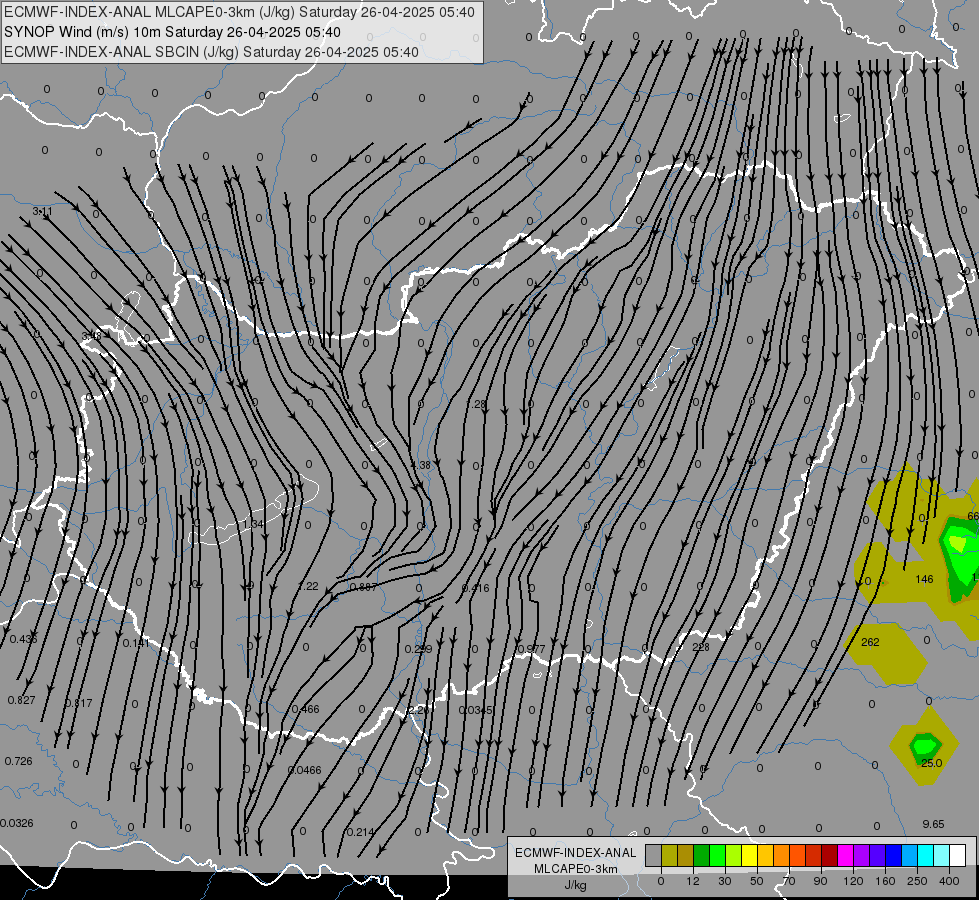Click the map value 0.214
Screen dimensions: 979x900
pyautogui.click(x=360, y=832)
